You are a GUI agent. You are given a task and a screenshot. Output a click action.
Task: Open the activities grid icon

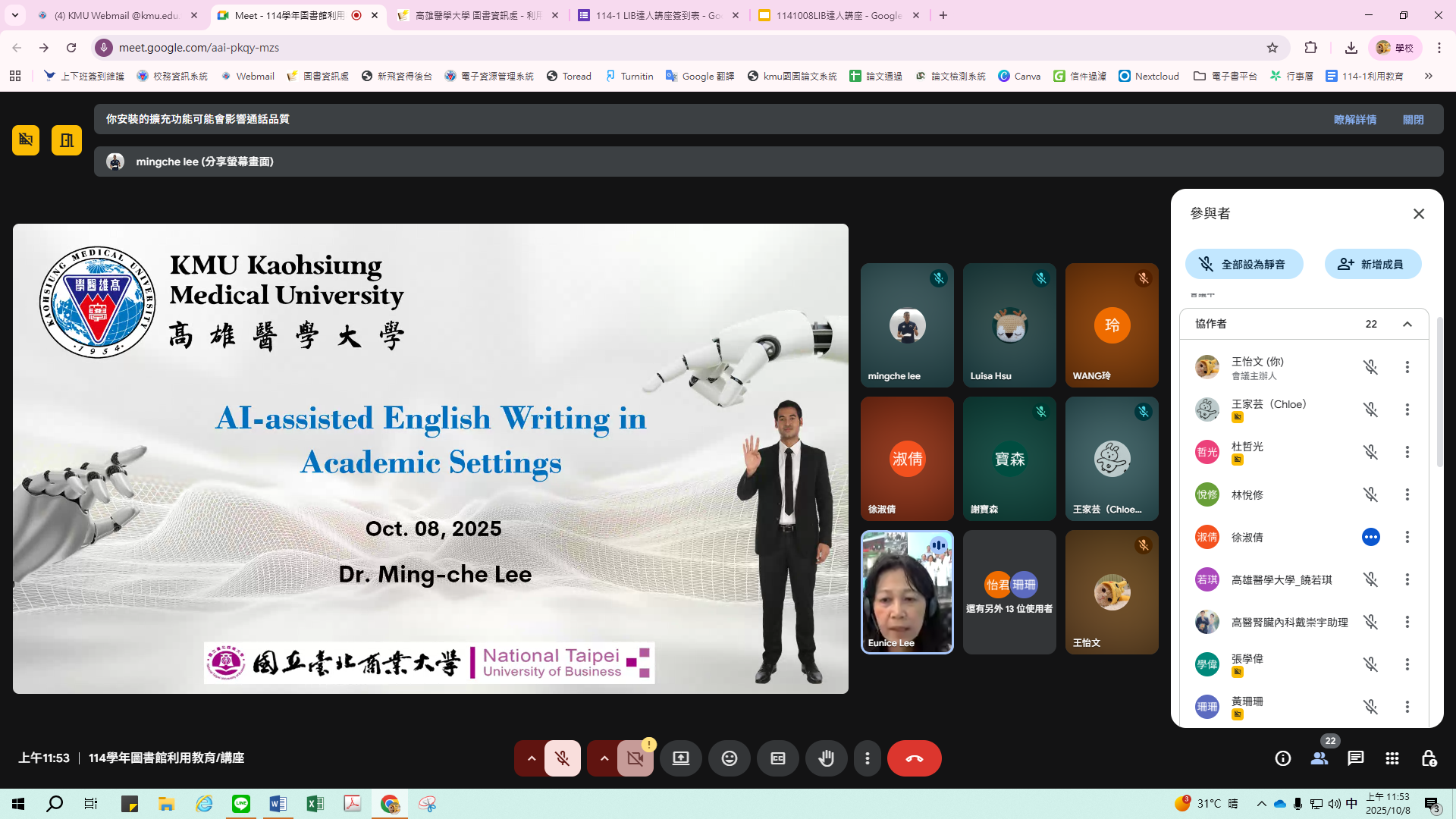[x=1392, y=758]
